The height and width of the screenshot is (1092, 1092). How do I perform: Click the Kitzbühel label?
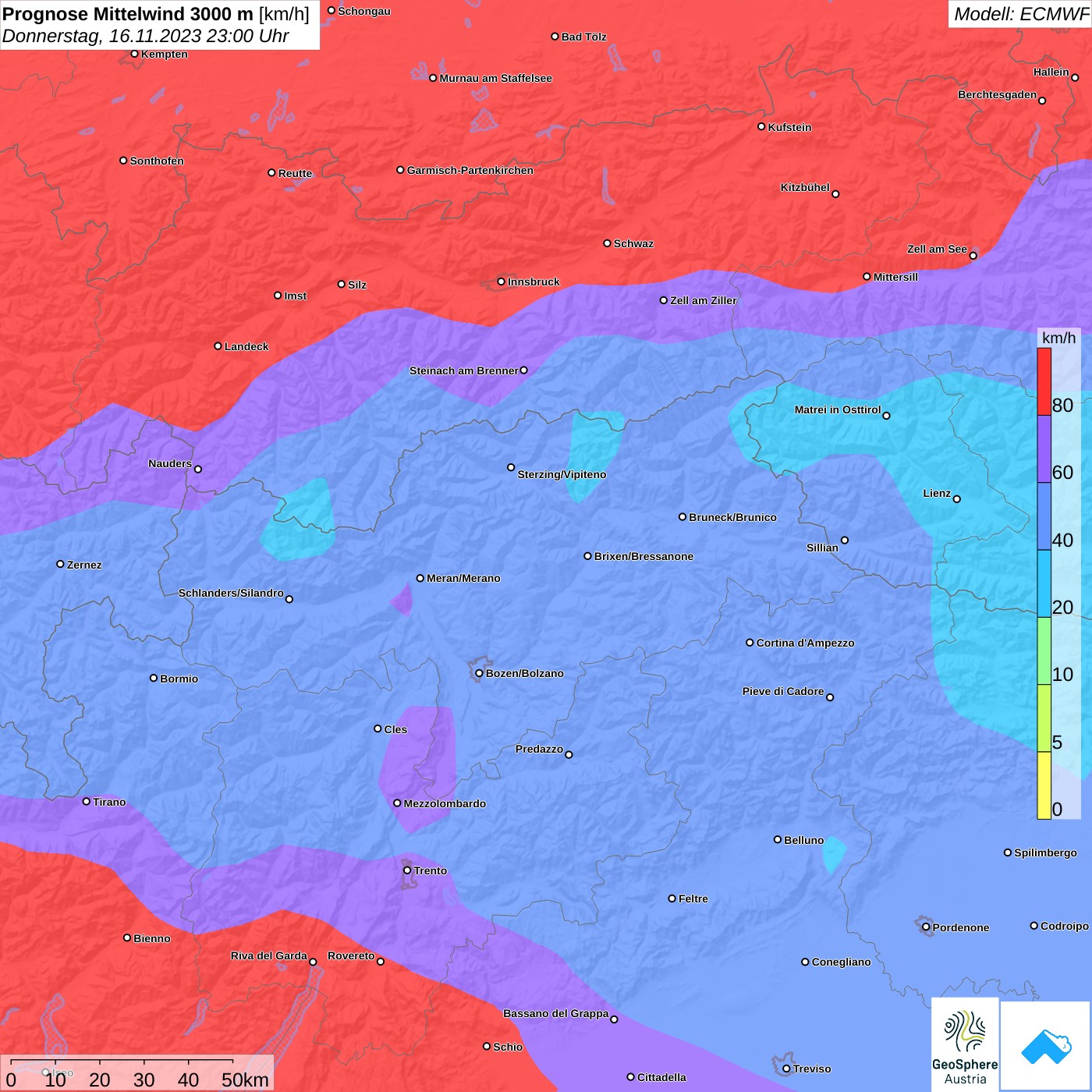805,187
